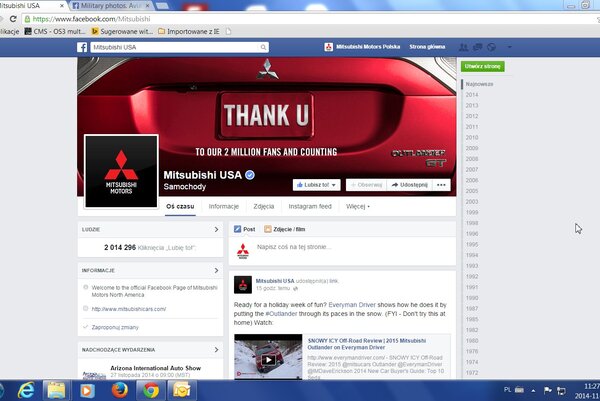
Task: Open Arizona International Auto Show event
Action: click(x=155, y=368)
